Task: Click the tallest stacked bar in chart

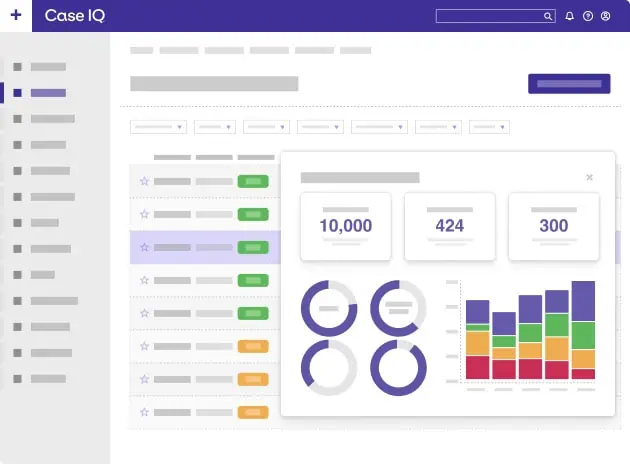Action: 583,330
